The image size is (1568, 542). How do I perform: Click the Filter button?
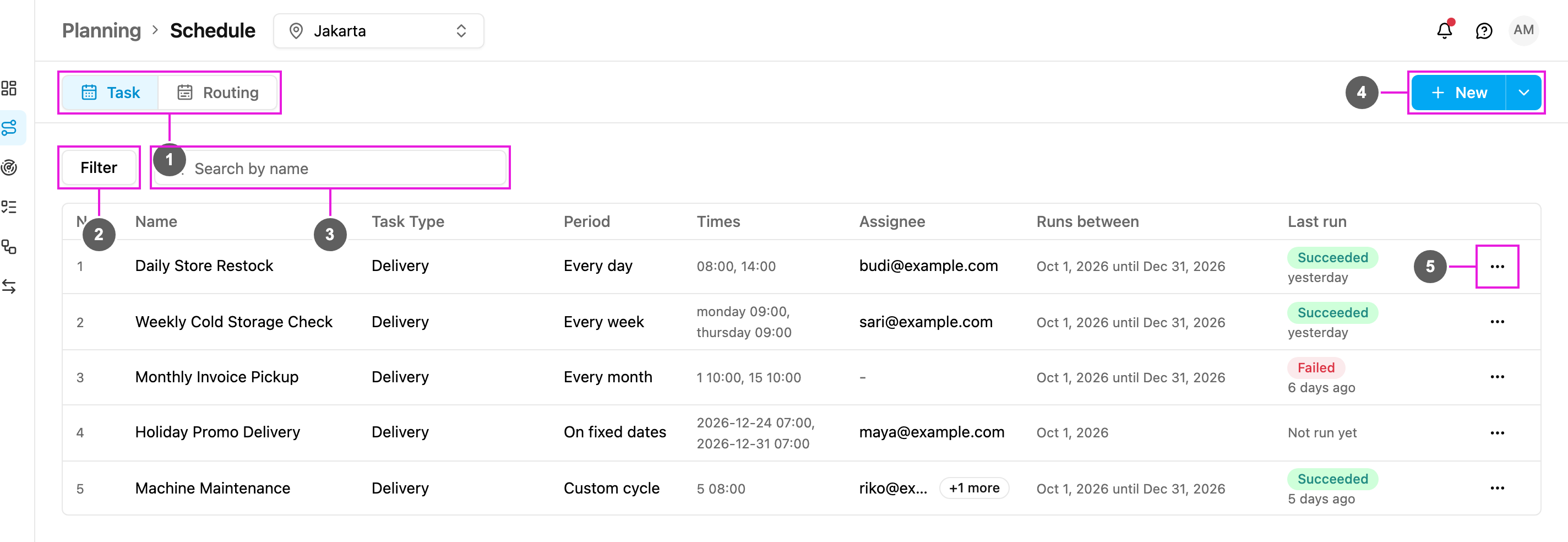click(99, 167)
